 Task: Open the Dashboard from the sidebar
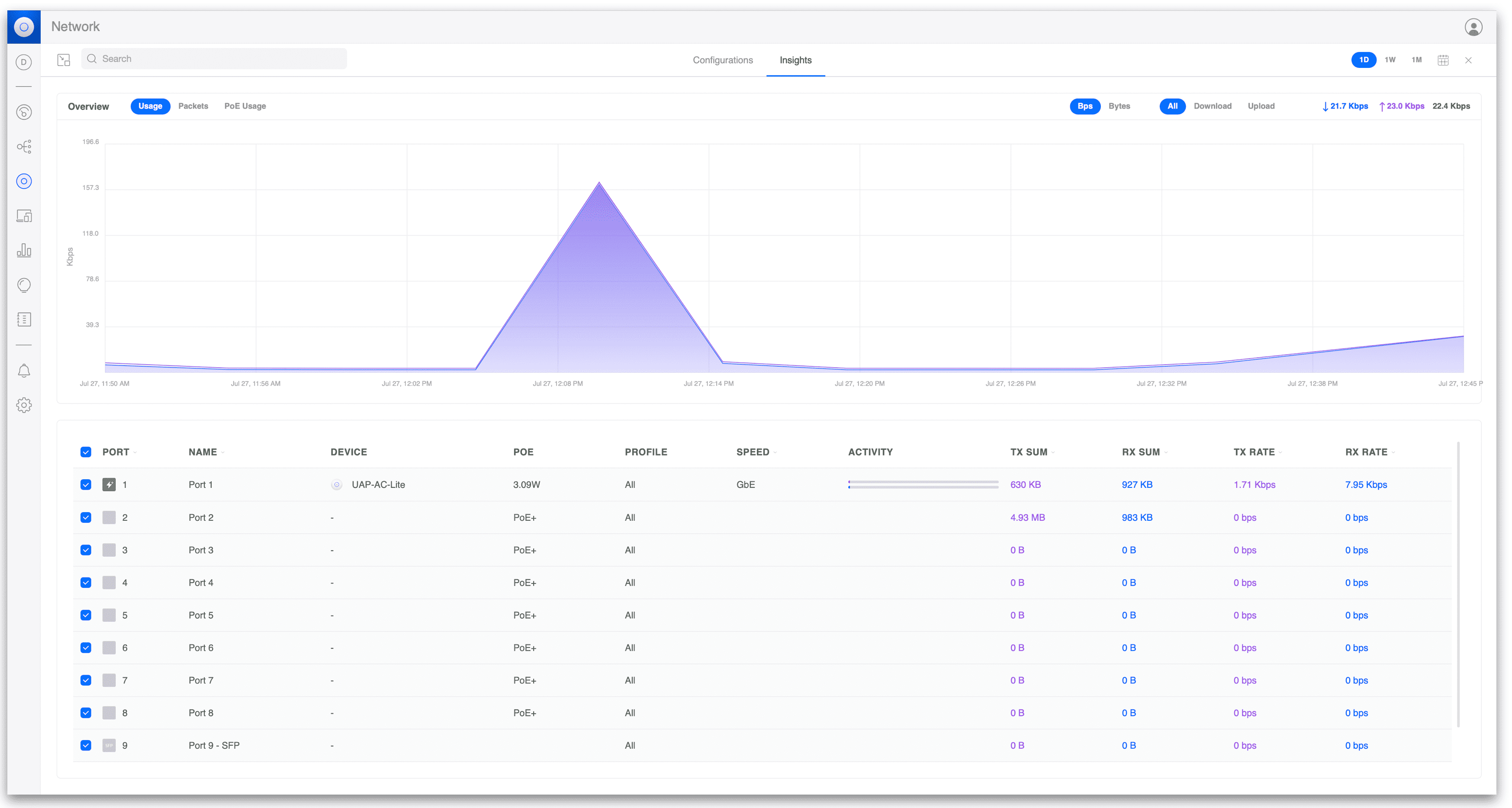pos(23,61)
